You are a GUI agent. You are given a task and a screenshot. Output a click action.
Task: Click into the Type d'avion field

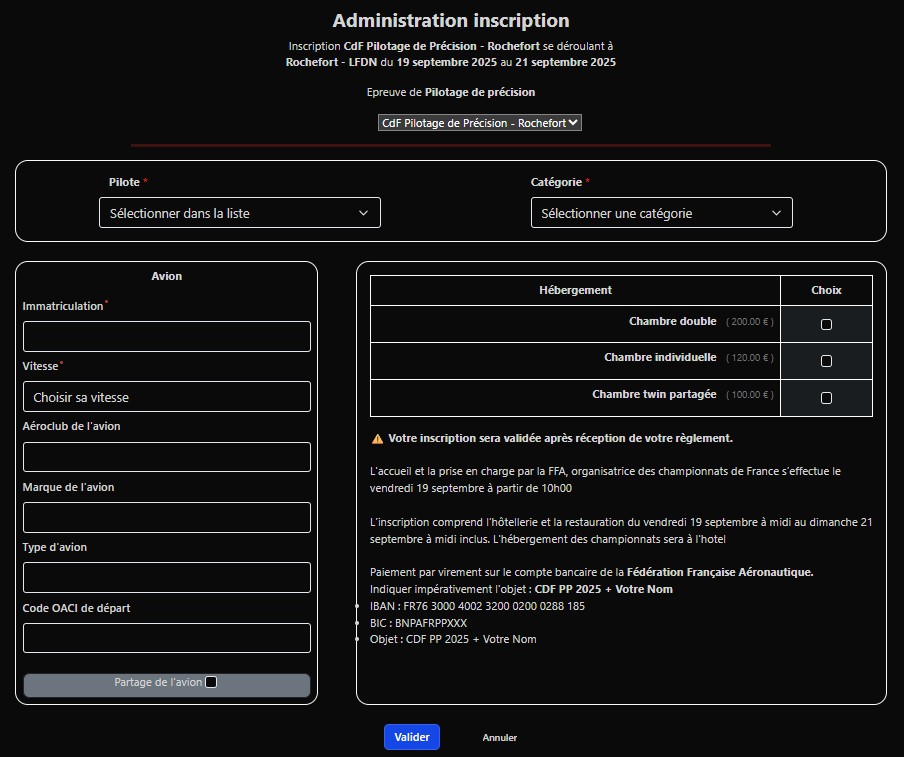166,577
